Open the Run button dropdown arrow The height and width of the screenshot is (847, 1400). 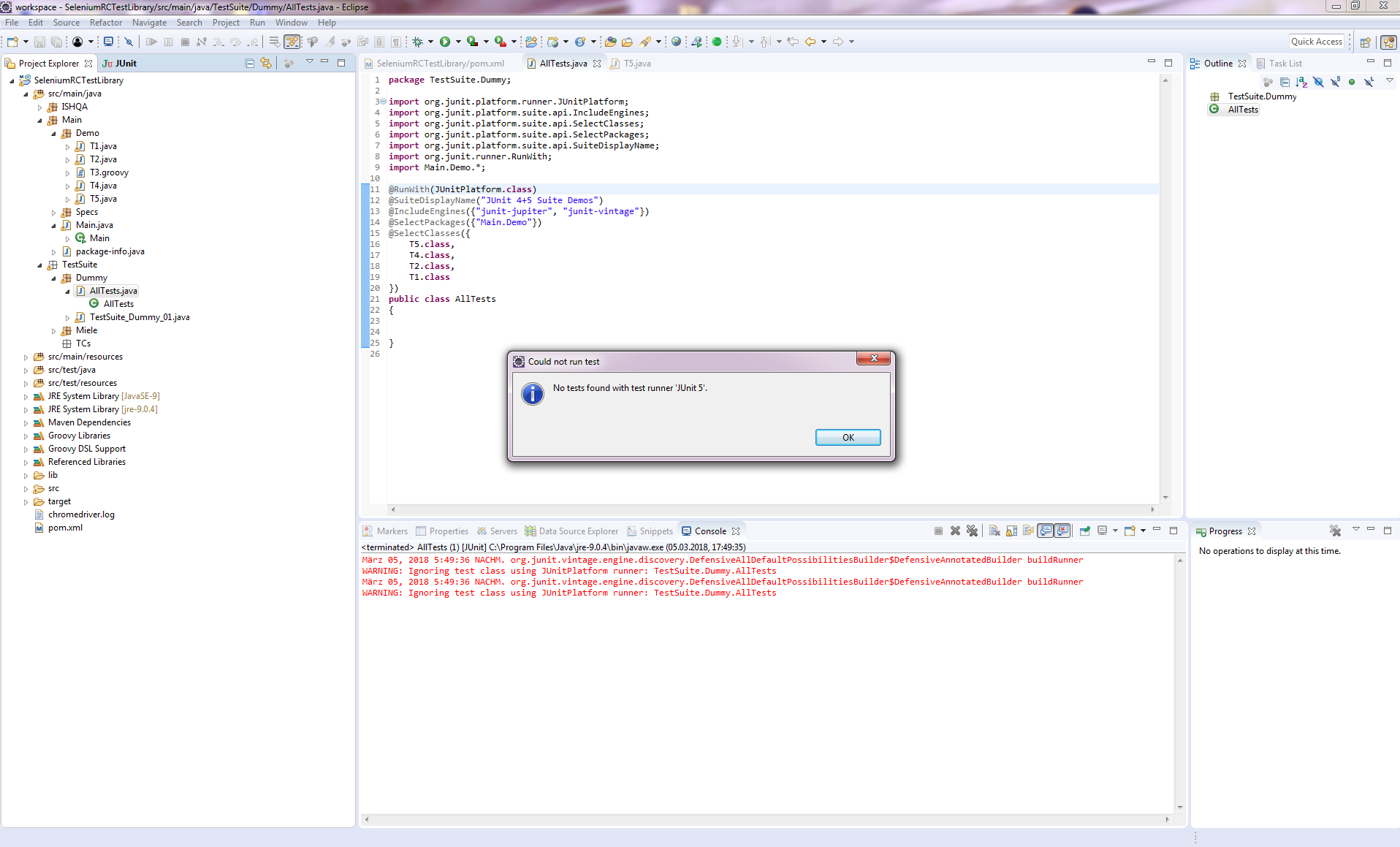(458, 42)
